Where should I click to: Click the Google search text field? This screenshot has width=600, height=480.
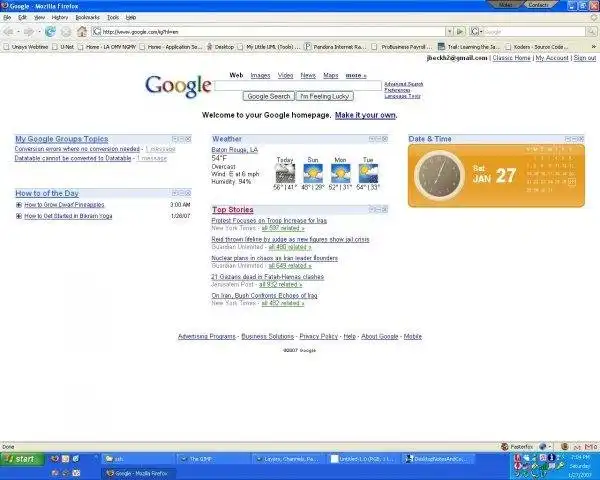tap(298, 86)
